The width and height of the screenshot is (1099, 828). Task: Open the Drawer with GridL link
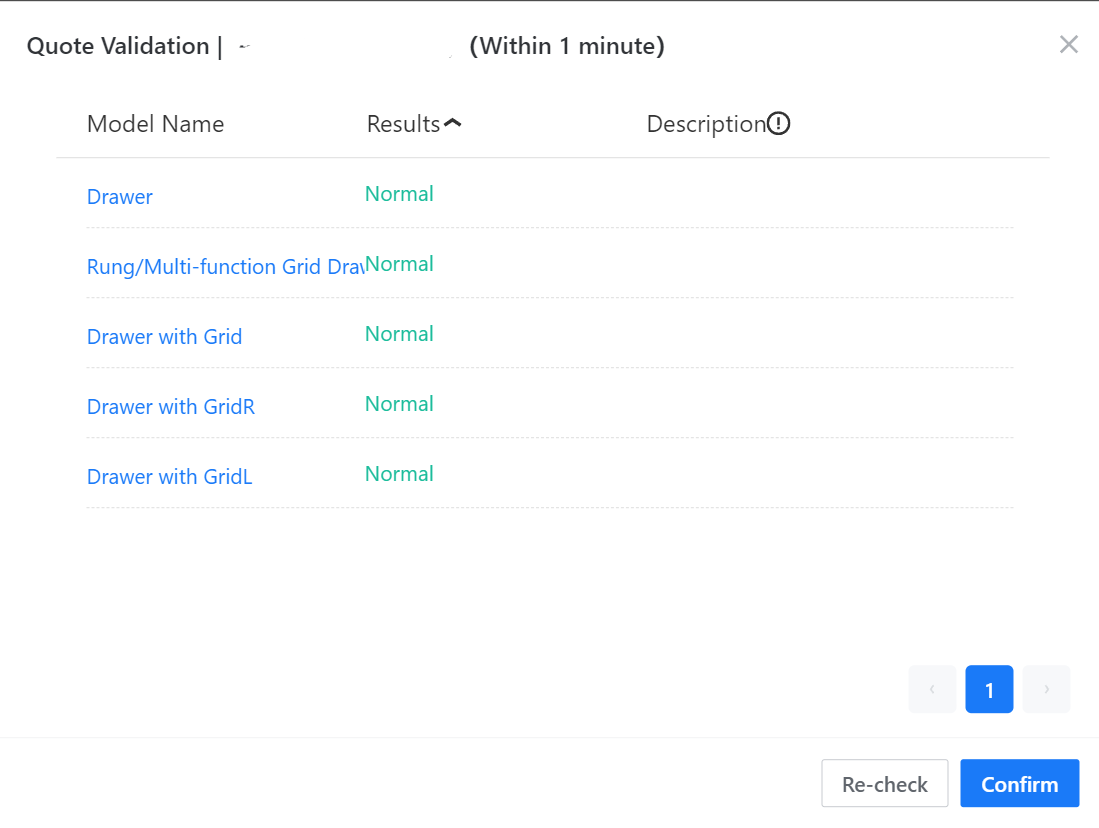click(x=170, y=477)
